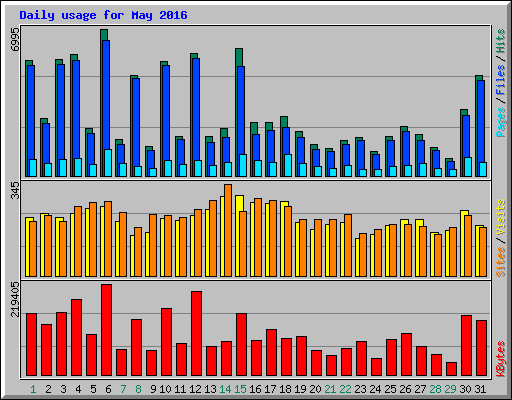Screen dimensions: 512x400
Task: Click day 14 on the x-axis
Action: pos(225,389)
